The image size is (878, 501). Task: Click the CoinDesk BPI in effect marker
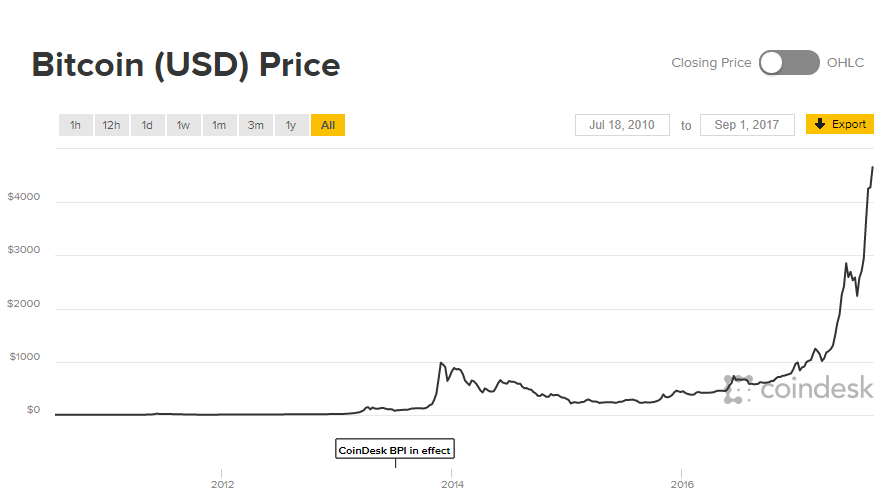[x=395, y=449]
